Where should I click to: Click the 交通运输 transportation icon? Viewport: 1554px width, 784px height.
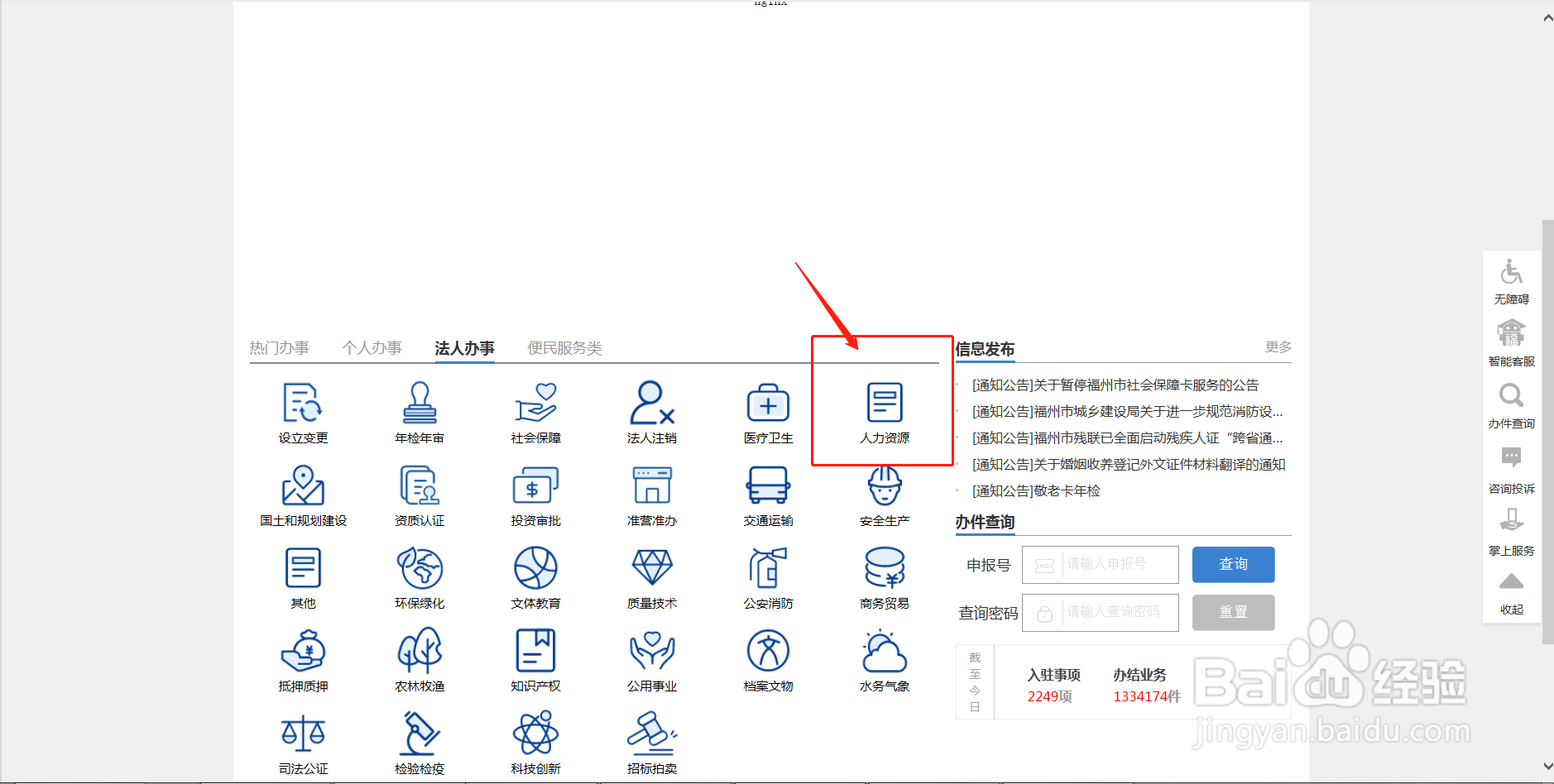(x=767, y=495)
